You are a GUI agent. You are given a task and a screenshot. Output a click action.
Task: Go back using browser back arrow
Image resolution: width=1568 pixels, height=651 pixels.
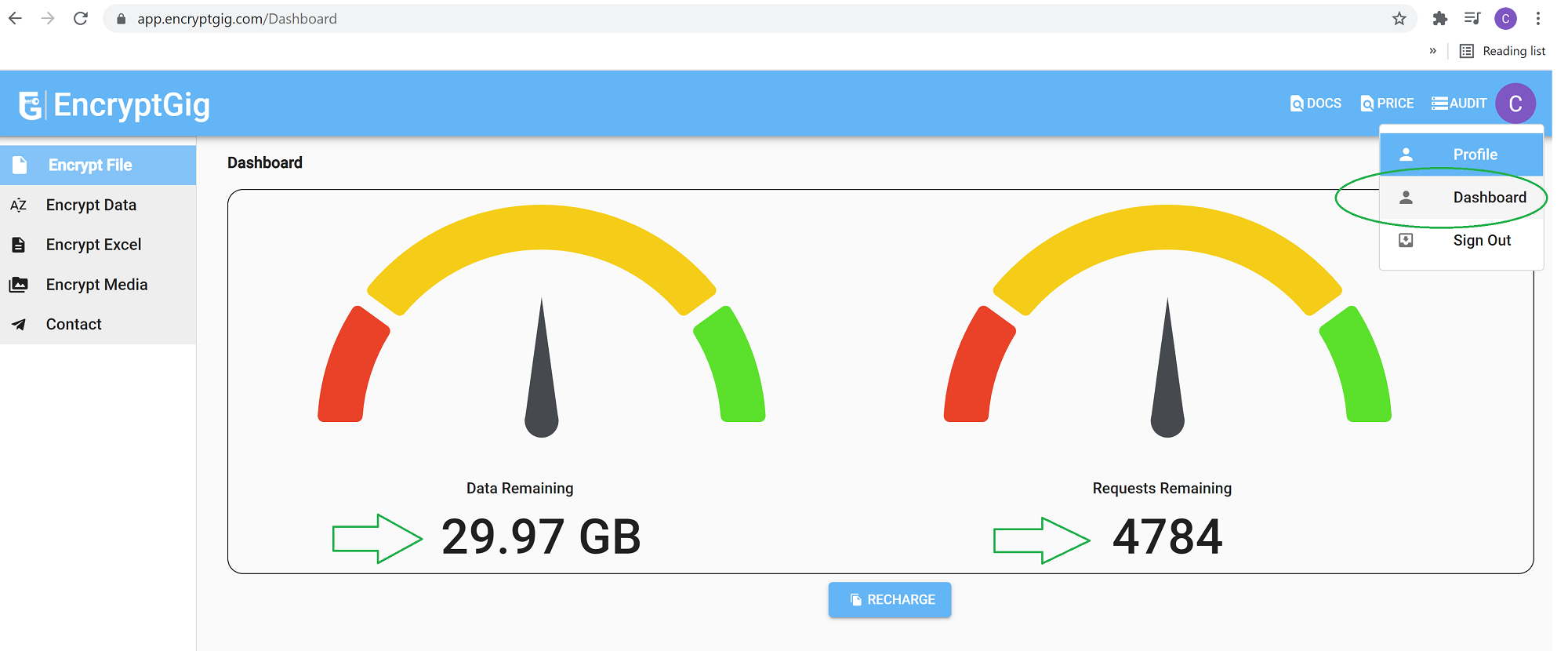tap(16, 18)
